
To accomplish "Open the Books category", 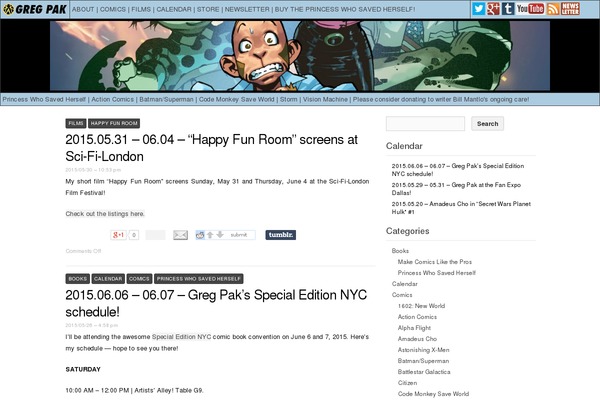I will pos(400,251).
